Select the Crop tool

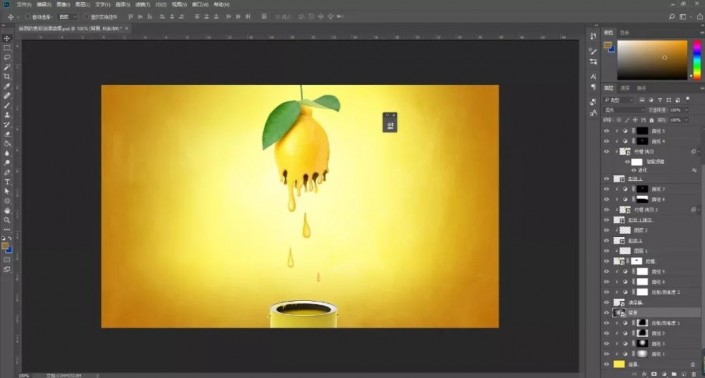pos(7,77)
